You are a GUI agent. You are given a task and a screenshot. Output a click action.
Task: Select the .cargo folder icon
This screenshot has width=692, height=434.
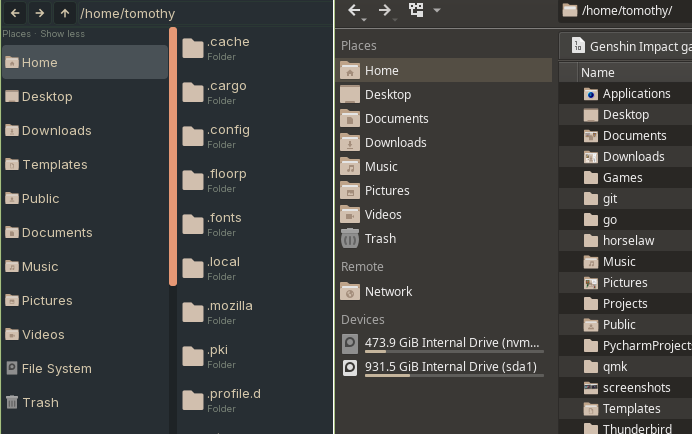point(193,92)
